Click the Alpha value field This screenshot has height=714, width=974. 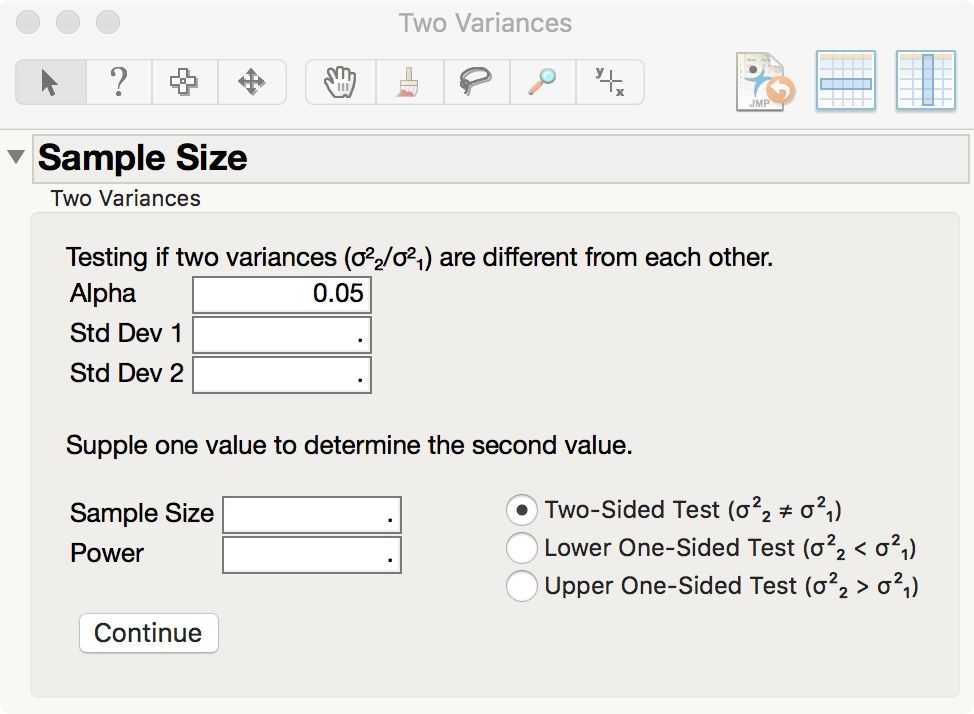click(281, 295)
